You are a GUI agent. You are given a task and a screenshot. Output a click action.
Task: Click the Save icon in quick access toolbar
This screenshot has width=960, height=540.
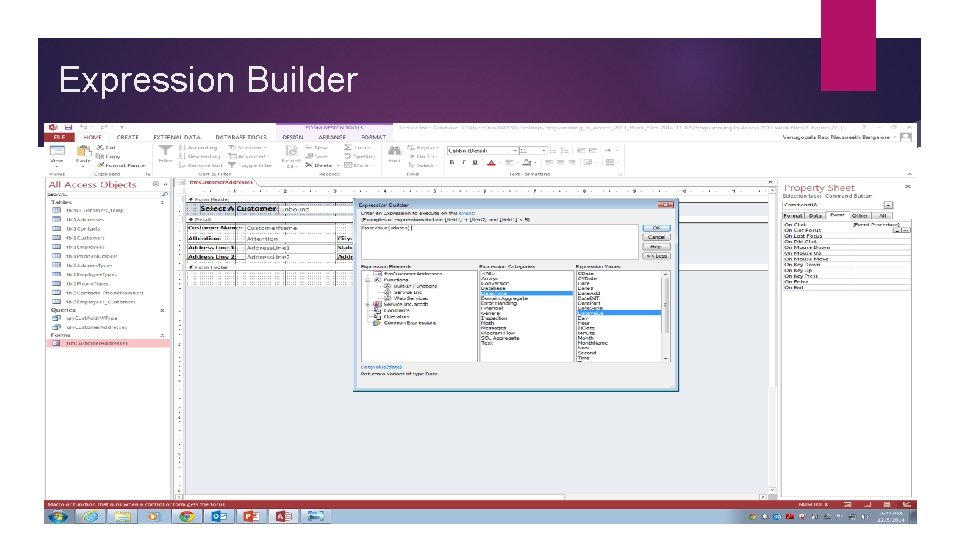[x=69, y=127]
